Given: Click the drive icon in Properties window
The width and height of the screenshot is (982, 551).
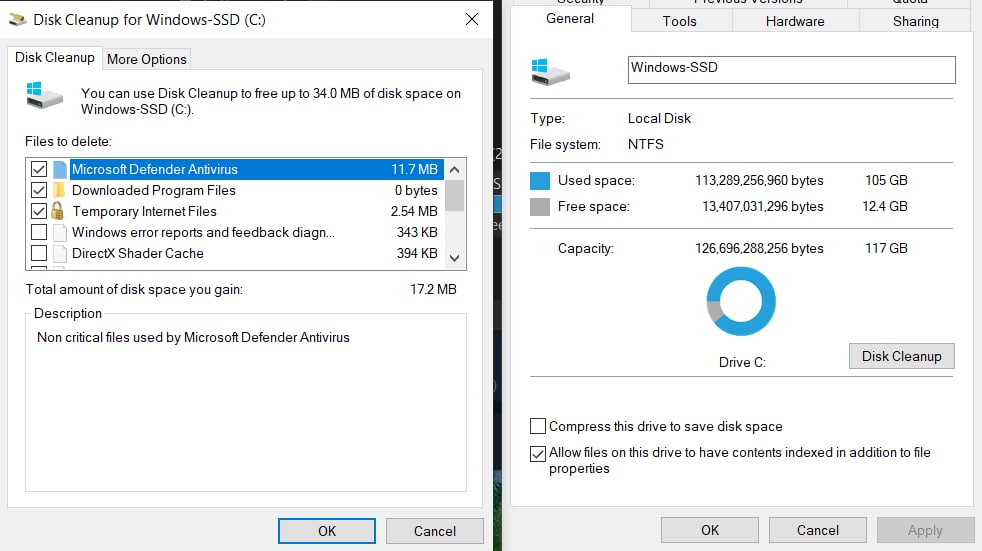Looking at the screenshot, I should [x=550, y=71].
